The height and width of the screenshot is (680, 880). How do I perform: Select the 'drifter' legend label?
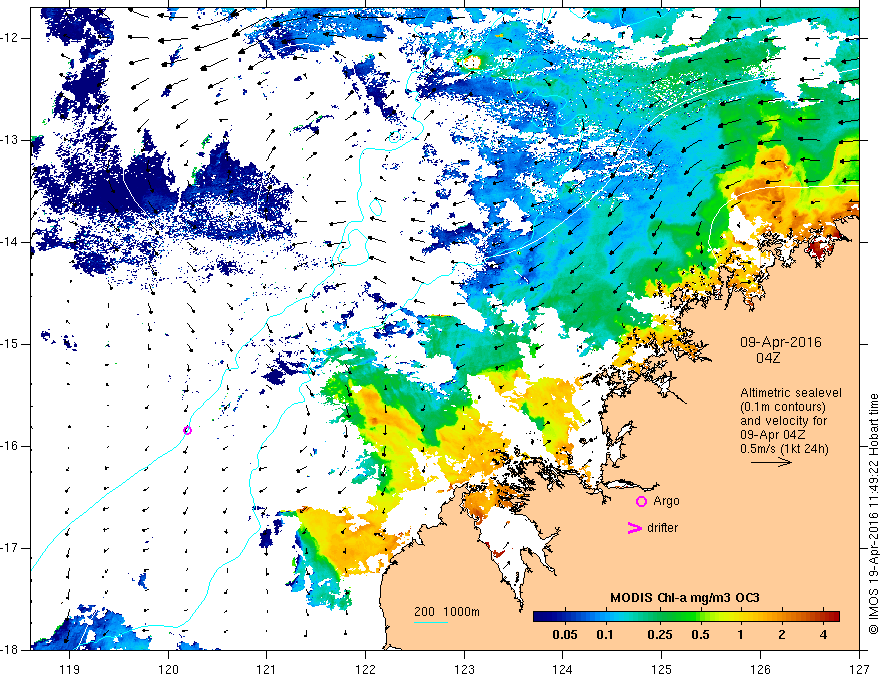point(662,528)
